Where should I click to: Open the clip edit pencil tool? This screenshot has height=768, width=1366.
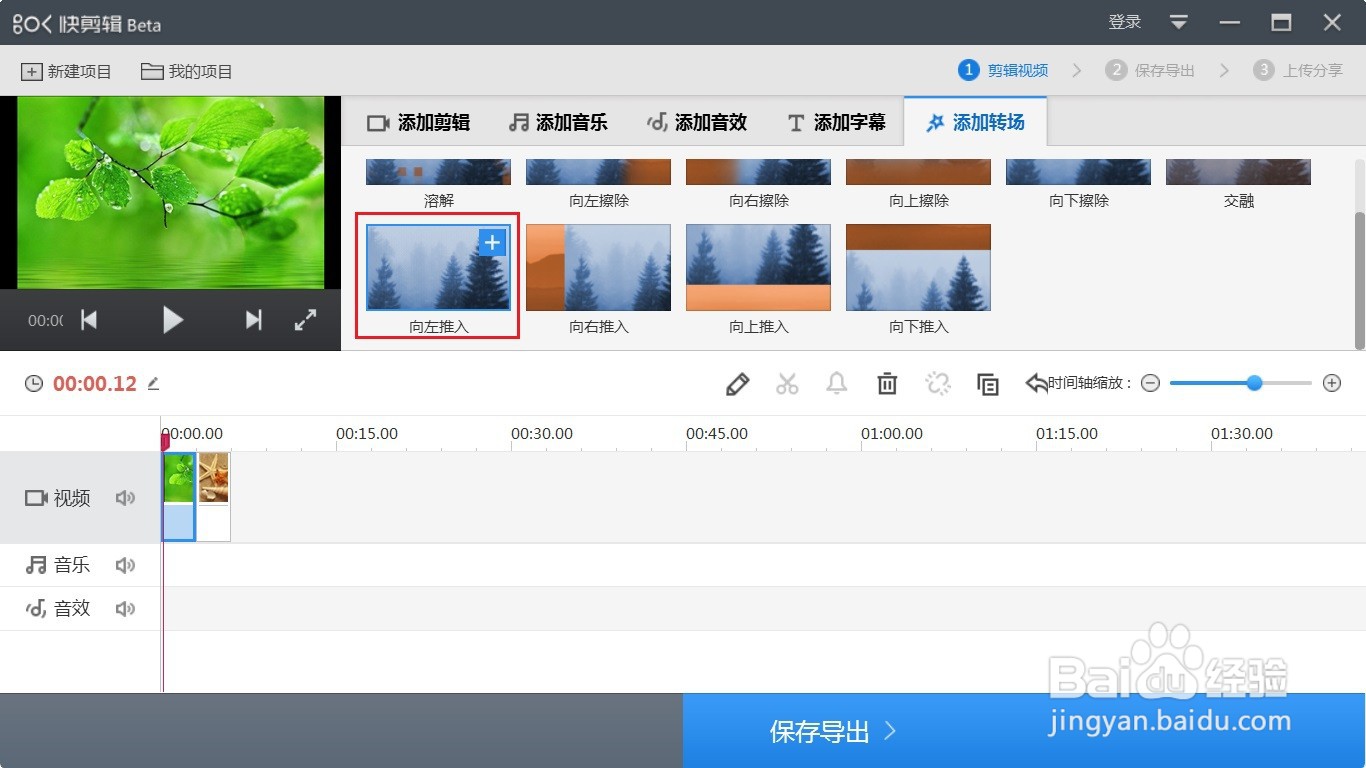pyautogui.click(x=737, y=383)
